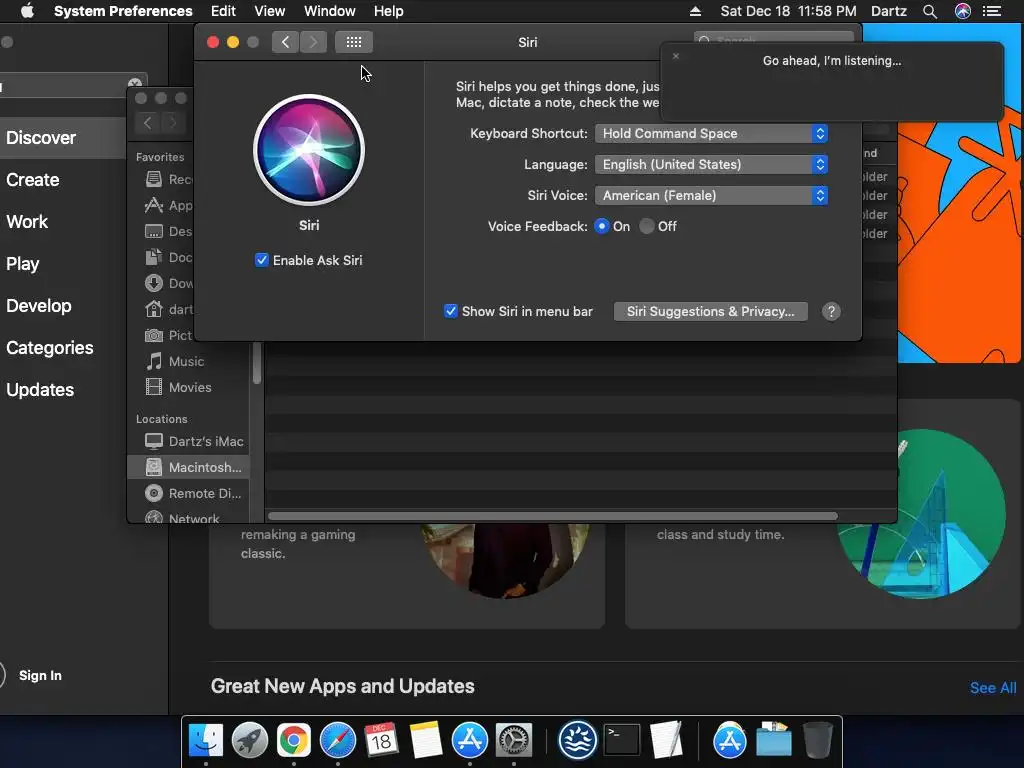Select Categories in App Store sidebar
This screenshot has height=768, width=1024.
pyautogui.click(x=50, y=347)
